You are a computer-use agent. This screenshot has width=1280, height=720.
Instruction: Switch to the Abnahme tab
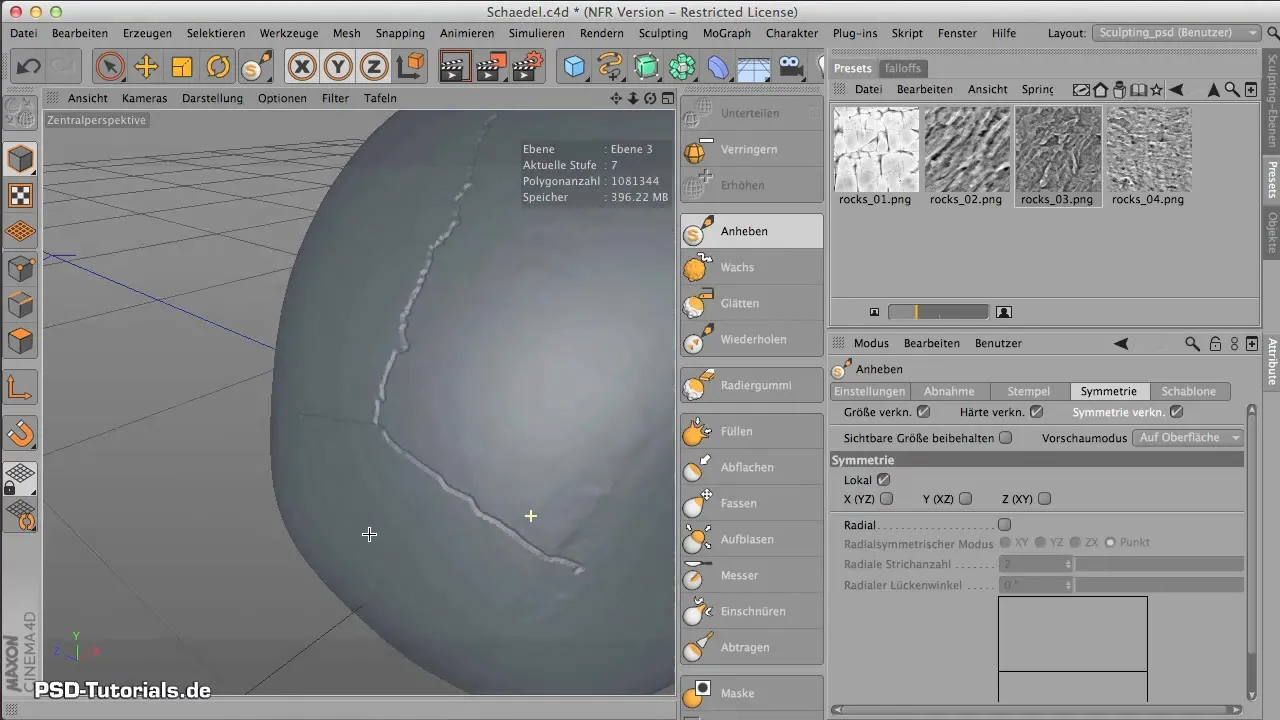949,391
